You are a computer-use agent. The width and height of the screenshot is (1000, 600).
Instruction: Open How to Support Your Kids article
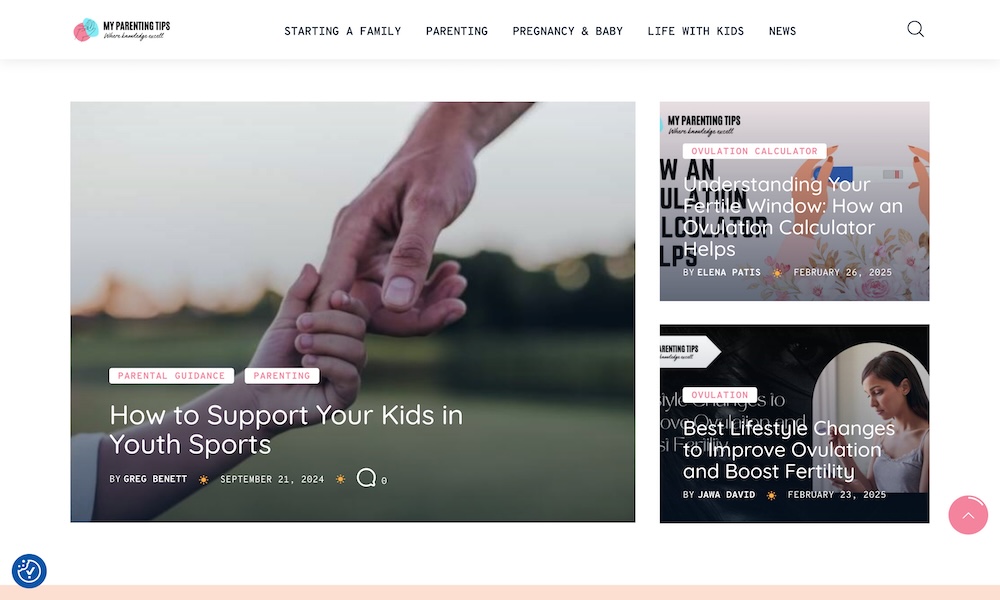click(286, 429)
